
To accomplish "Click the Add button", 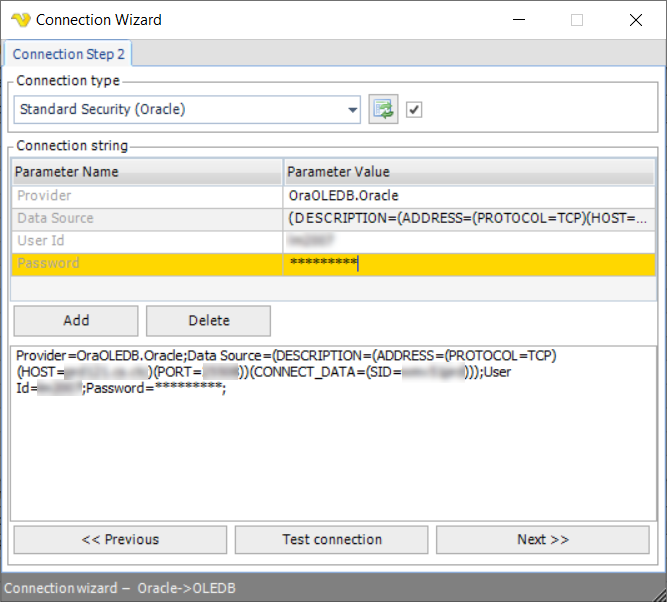I will [76, 320].
